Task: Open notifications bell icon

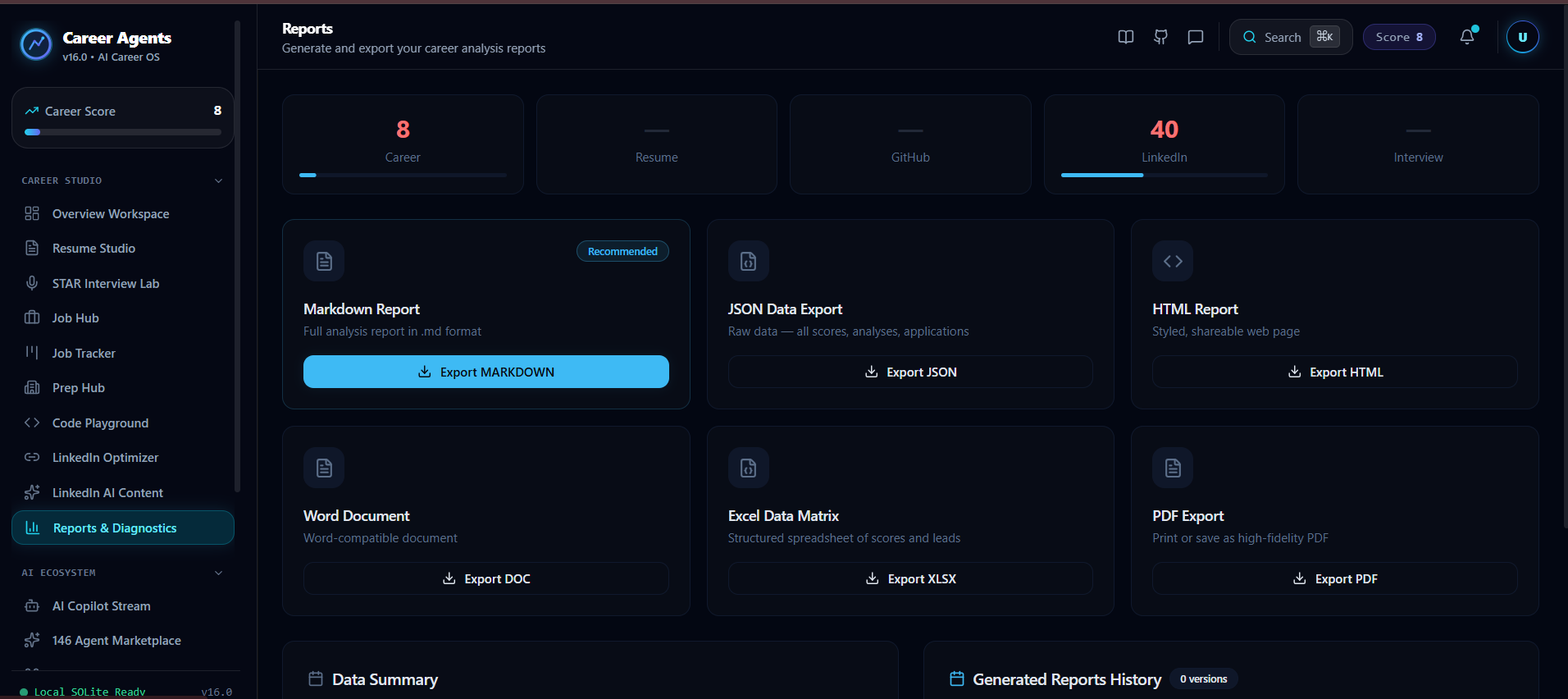Action: tap(1467, 37)
